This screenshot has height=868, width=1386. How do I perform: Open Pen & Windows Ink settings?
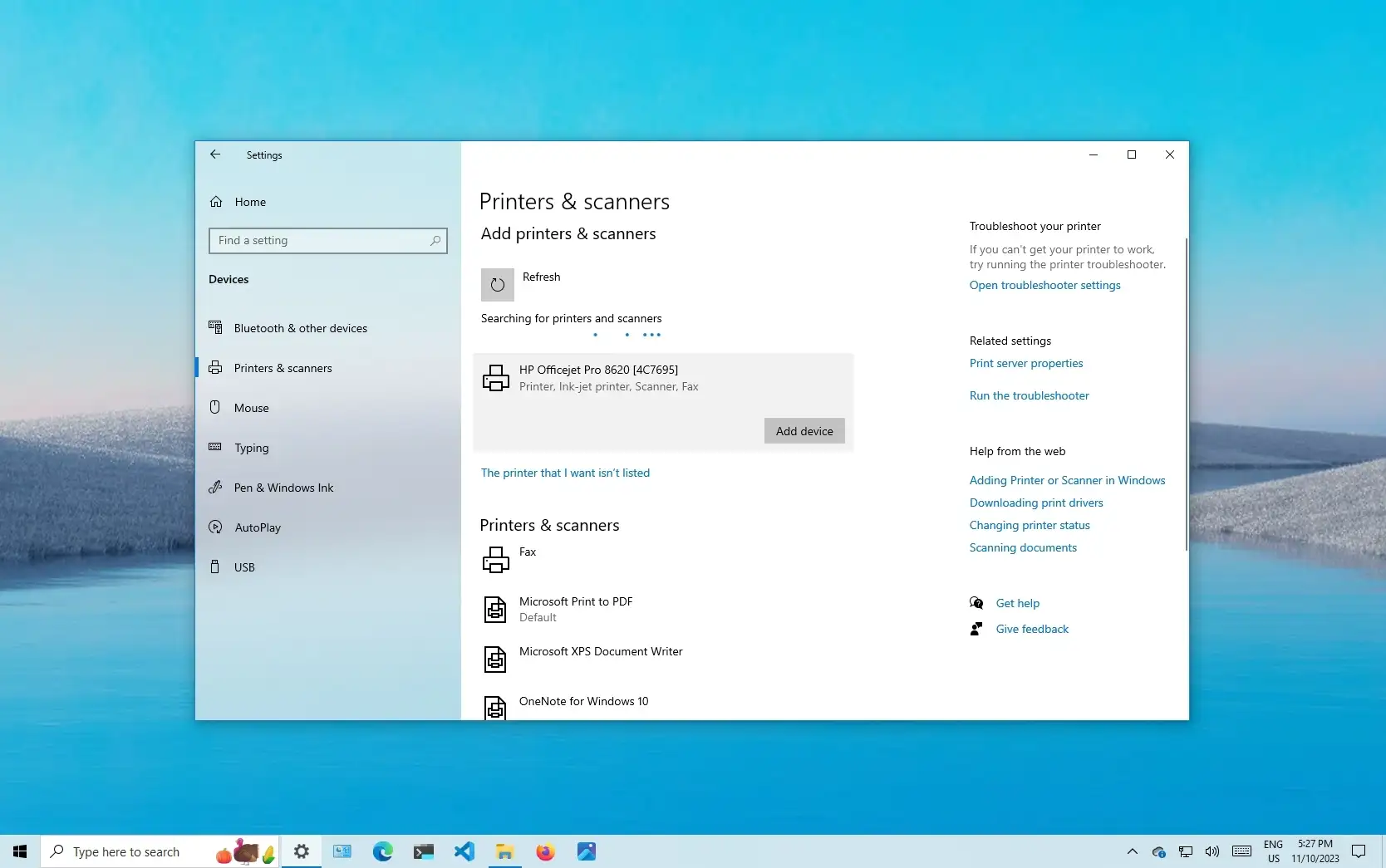click(328, 488)
